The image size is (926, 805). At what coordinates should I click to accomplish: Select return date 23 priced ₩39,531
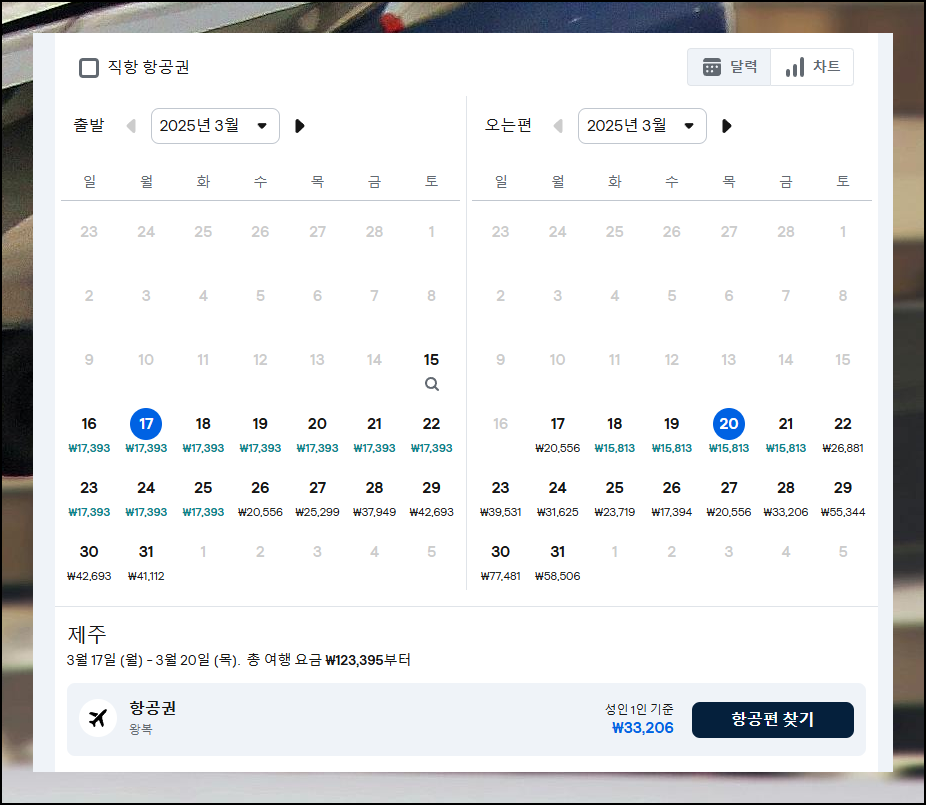coord(500,498)
